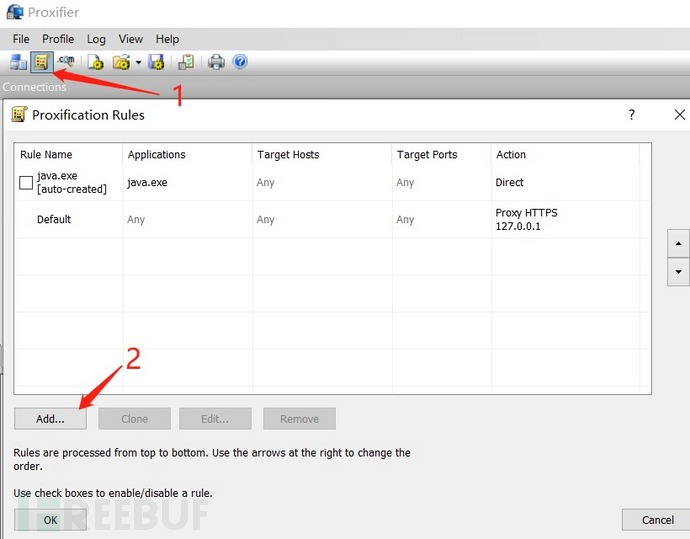690x539 pixels.
Task: Open the Help menu
Action: pyautogui.click(x=167, y=39)
